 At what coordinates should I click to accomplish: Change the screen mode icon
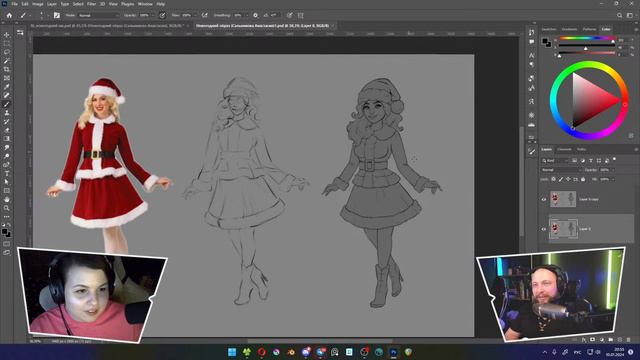pos(7,253)
